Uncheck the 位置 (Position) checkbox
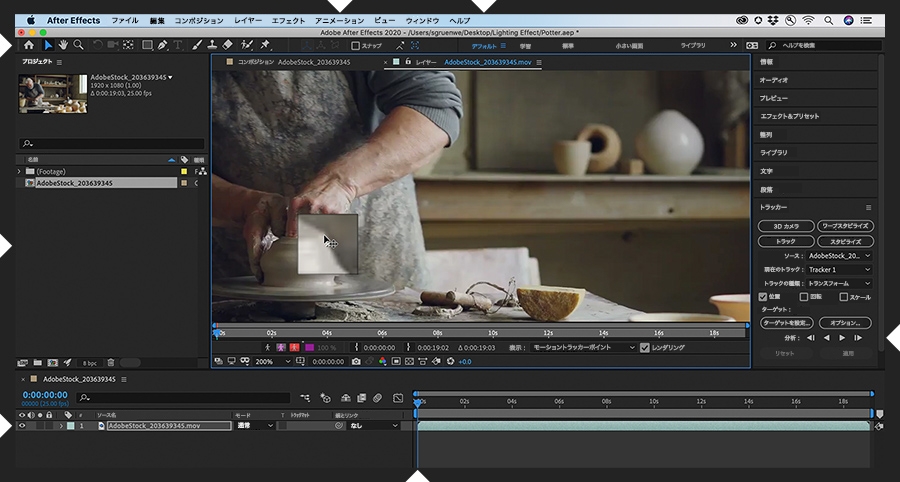The width and height of the screenshot is (900, 482). (x=765, y=296)
